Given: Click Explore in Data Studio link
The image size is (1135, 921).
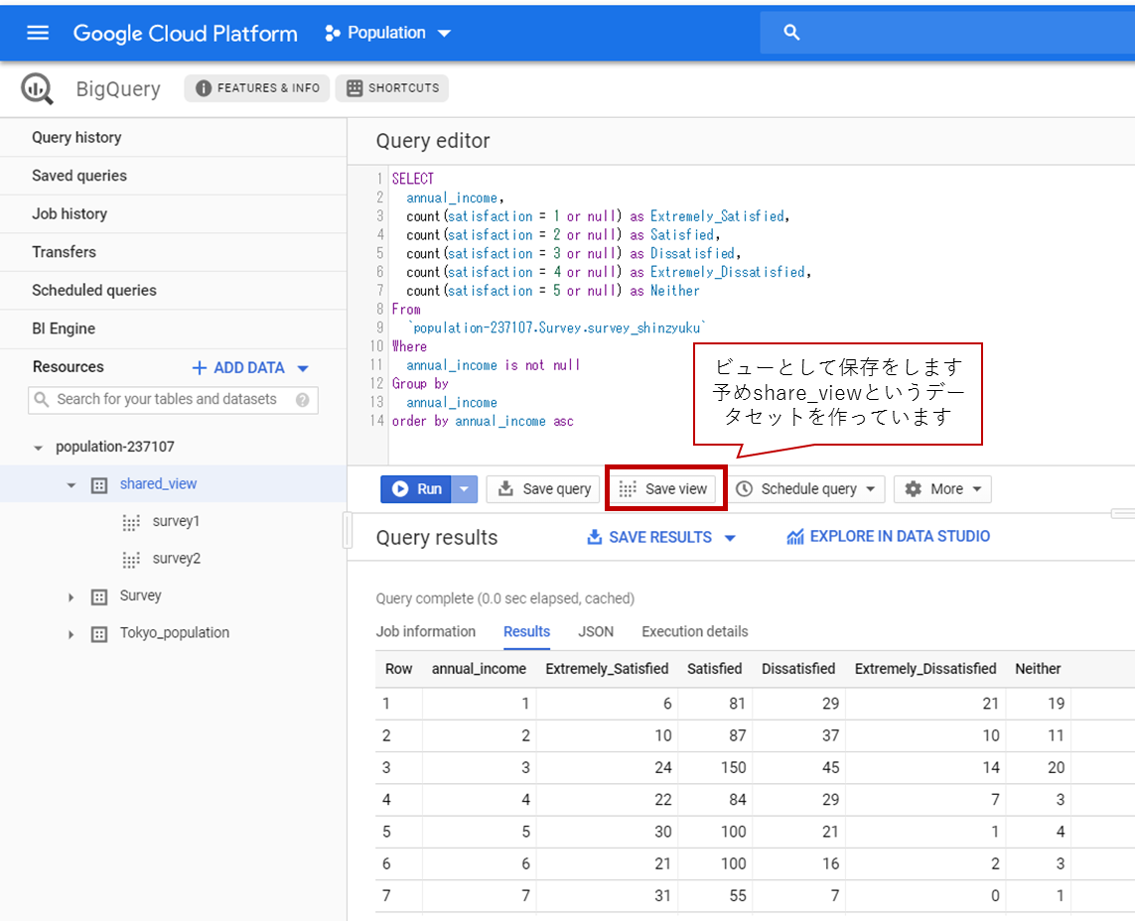Looking at the screenshot, I should [888, 537].
